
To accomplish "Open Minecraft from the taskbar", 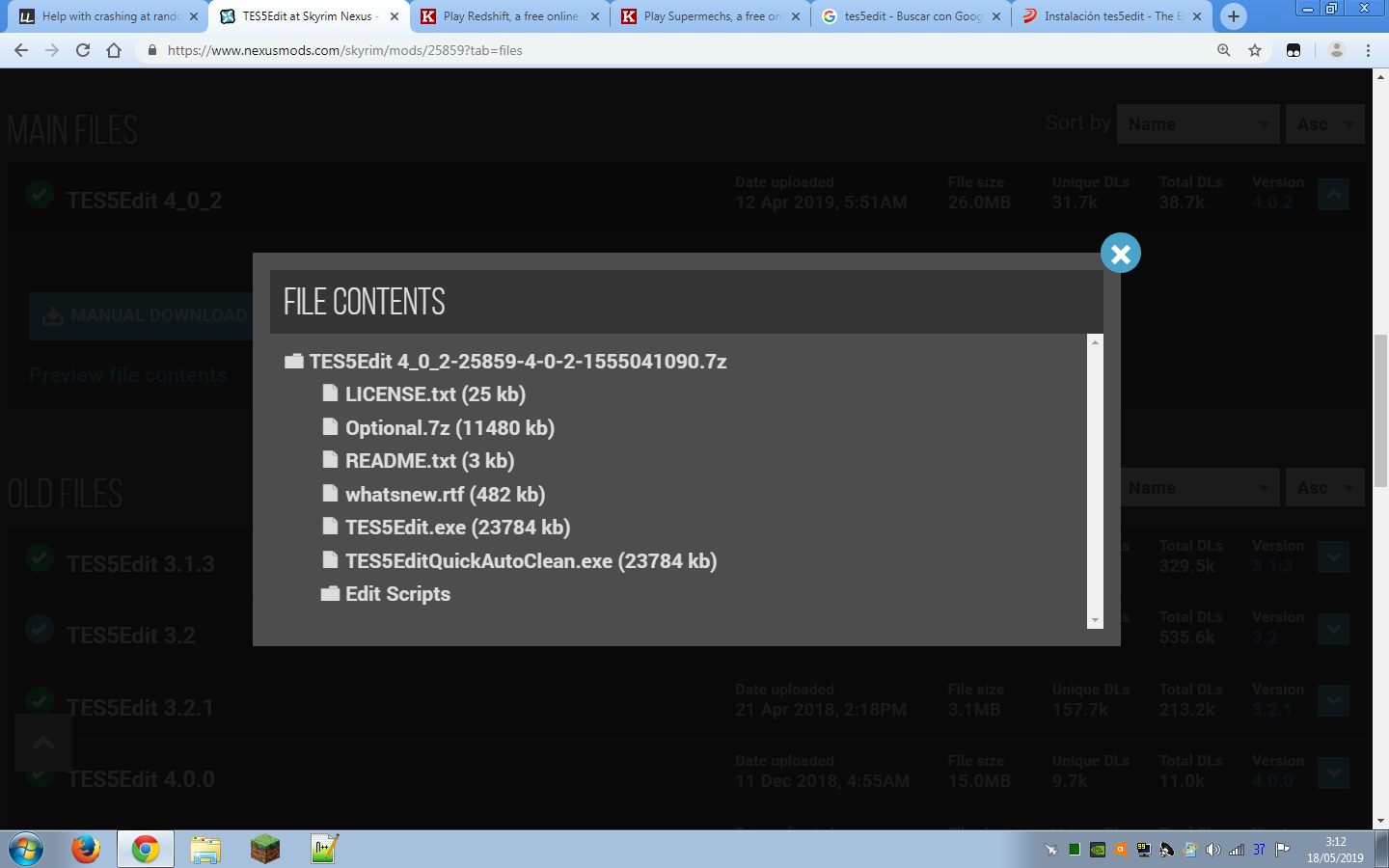I will 264,850.
